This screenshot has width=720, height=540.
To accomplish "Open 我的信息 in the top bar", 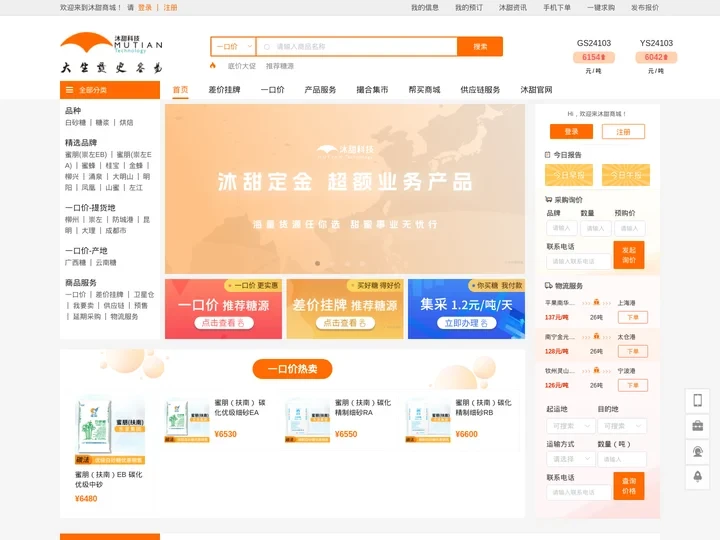I will [x=425, y=7].
